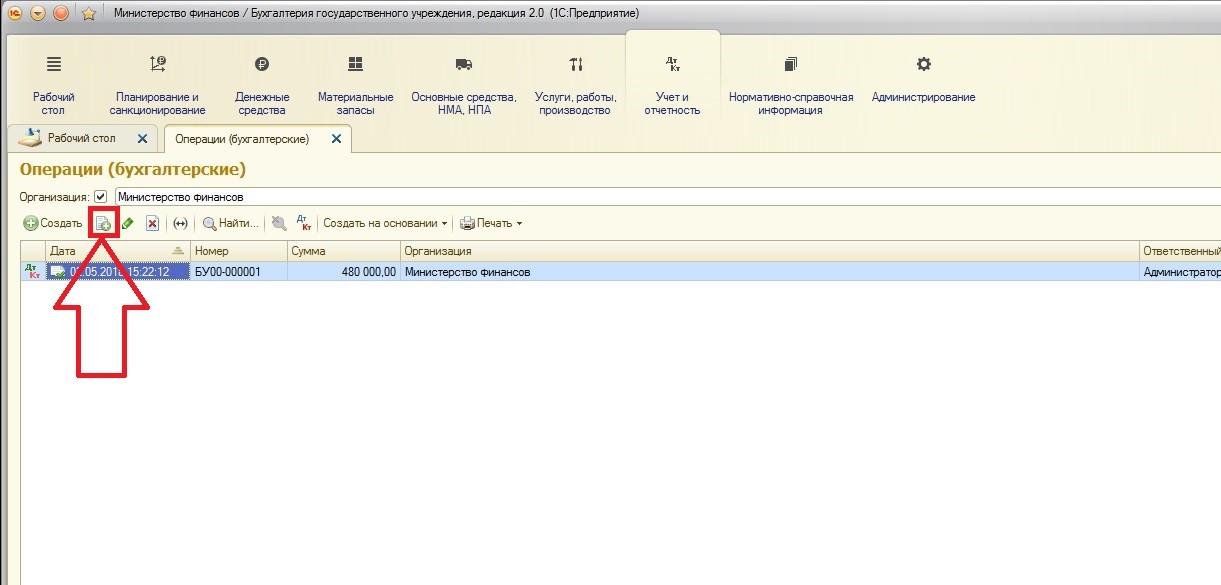This screenshot has height=585, width=1221.
Task: Click the copy document icon in toolbar
Action: click(x=103, y=223)
